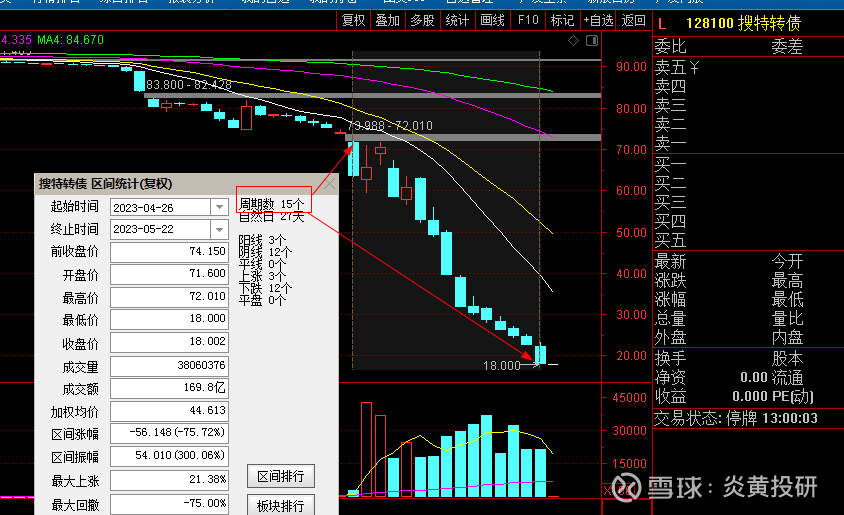Expand the 起始时间 date dropdown
Viewport: 844px width, 515px height.
pos(219,207)
